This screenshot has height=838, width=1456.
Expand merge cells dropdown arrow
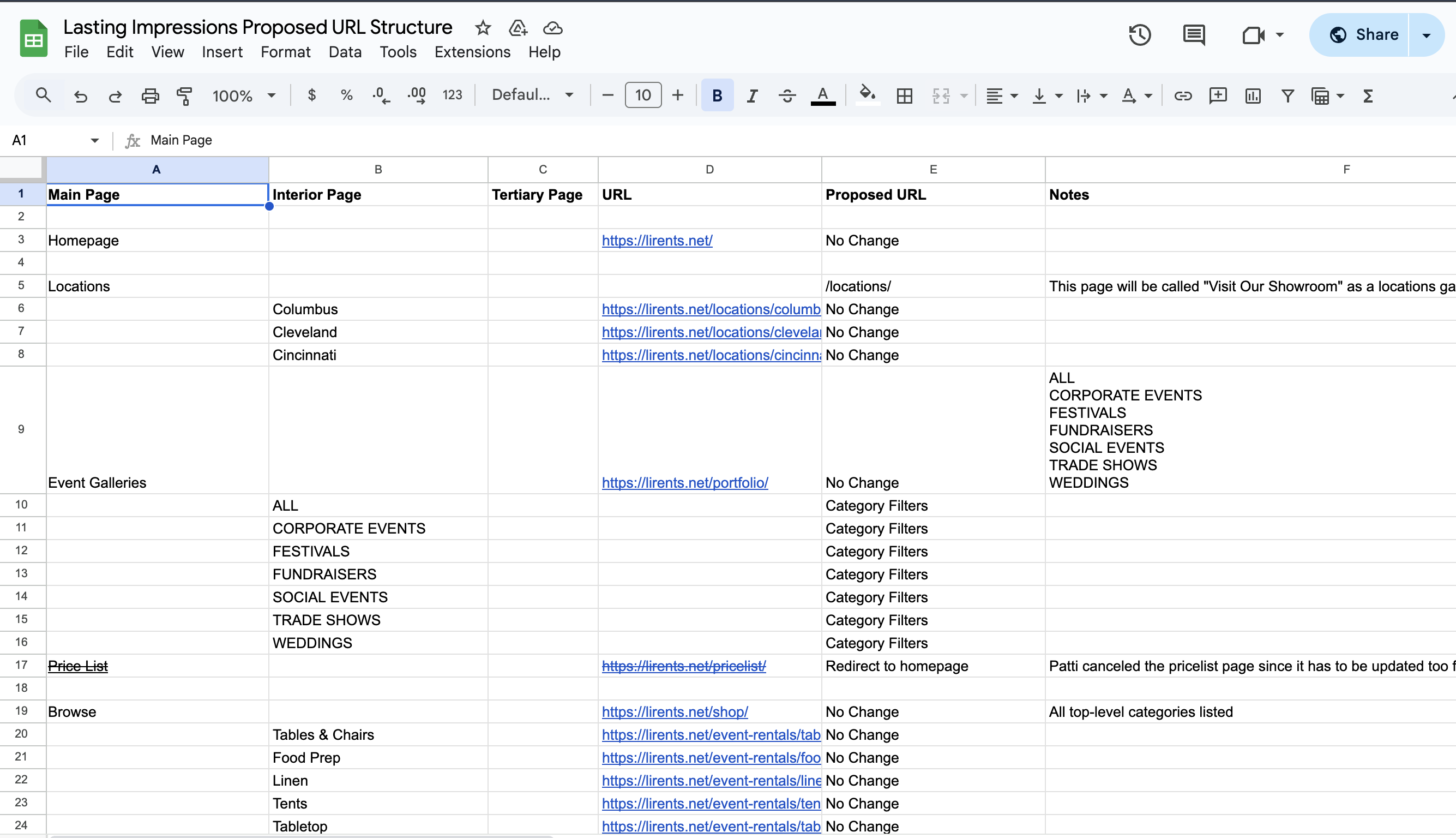[x=964, y=95]
